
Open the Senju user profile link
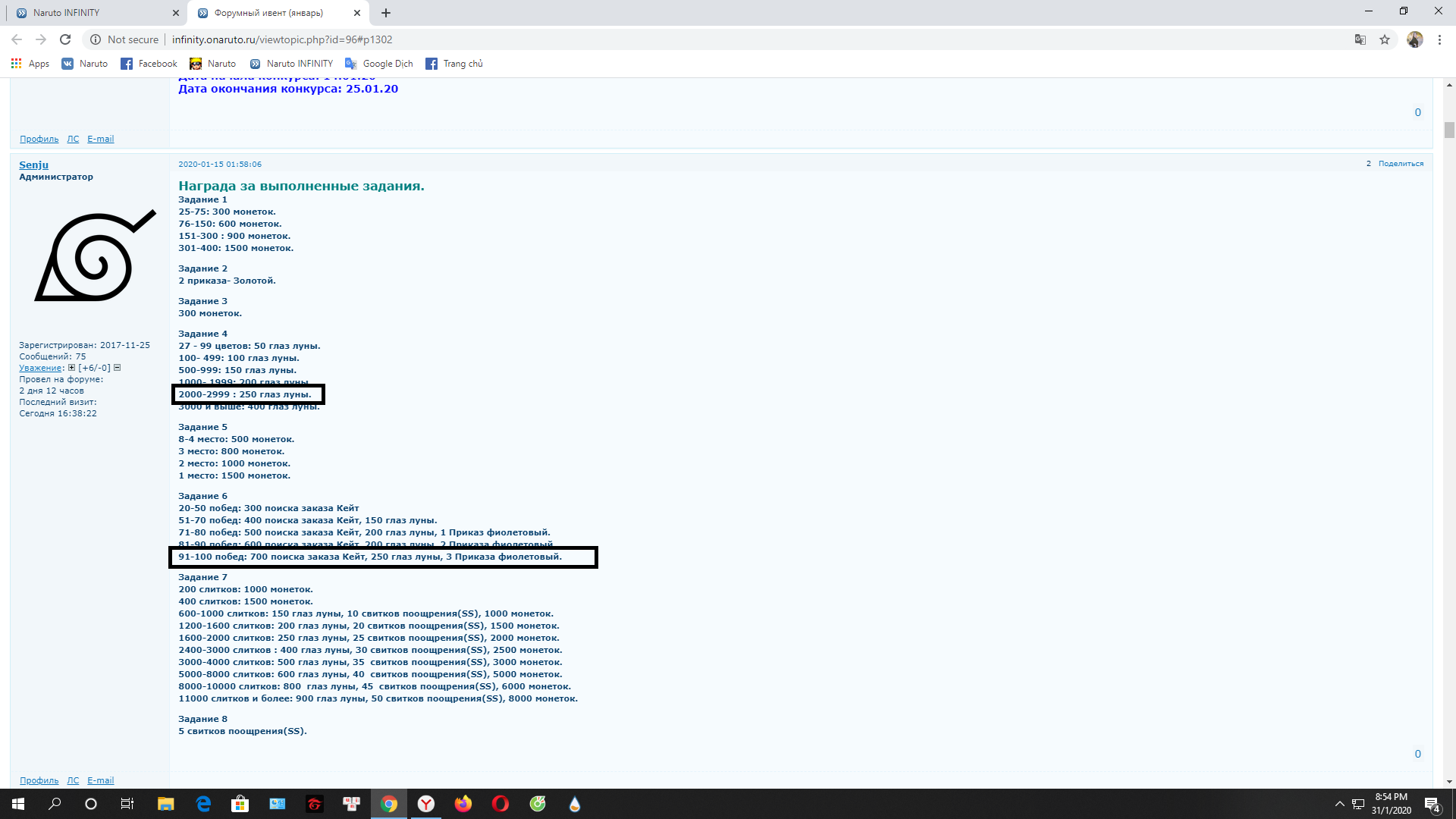click(33, 165)
